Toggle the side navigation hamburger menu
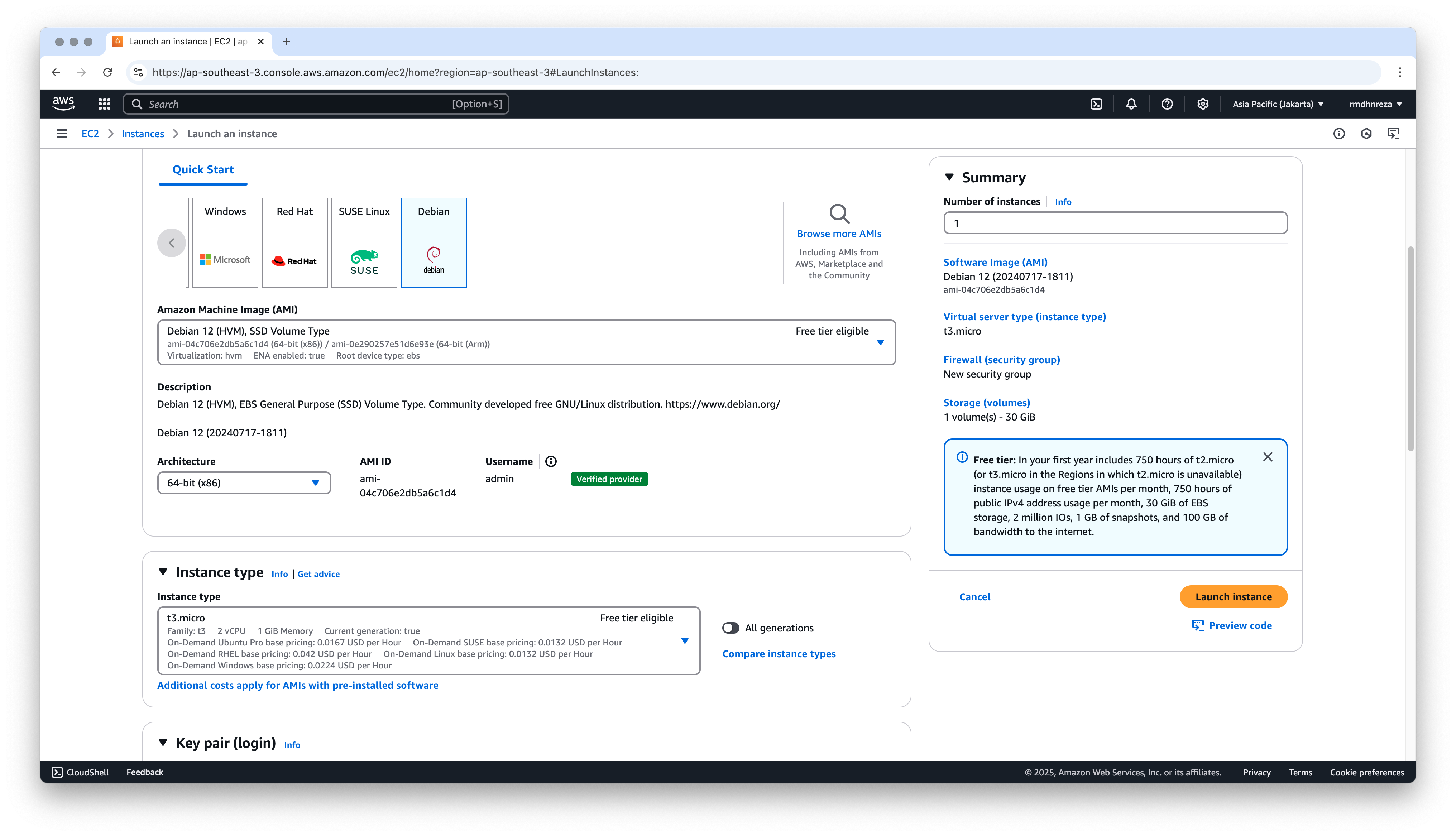 coord(62,134)
